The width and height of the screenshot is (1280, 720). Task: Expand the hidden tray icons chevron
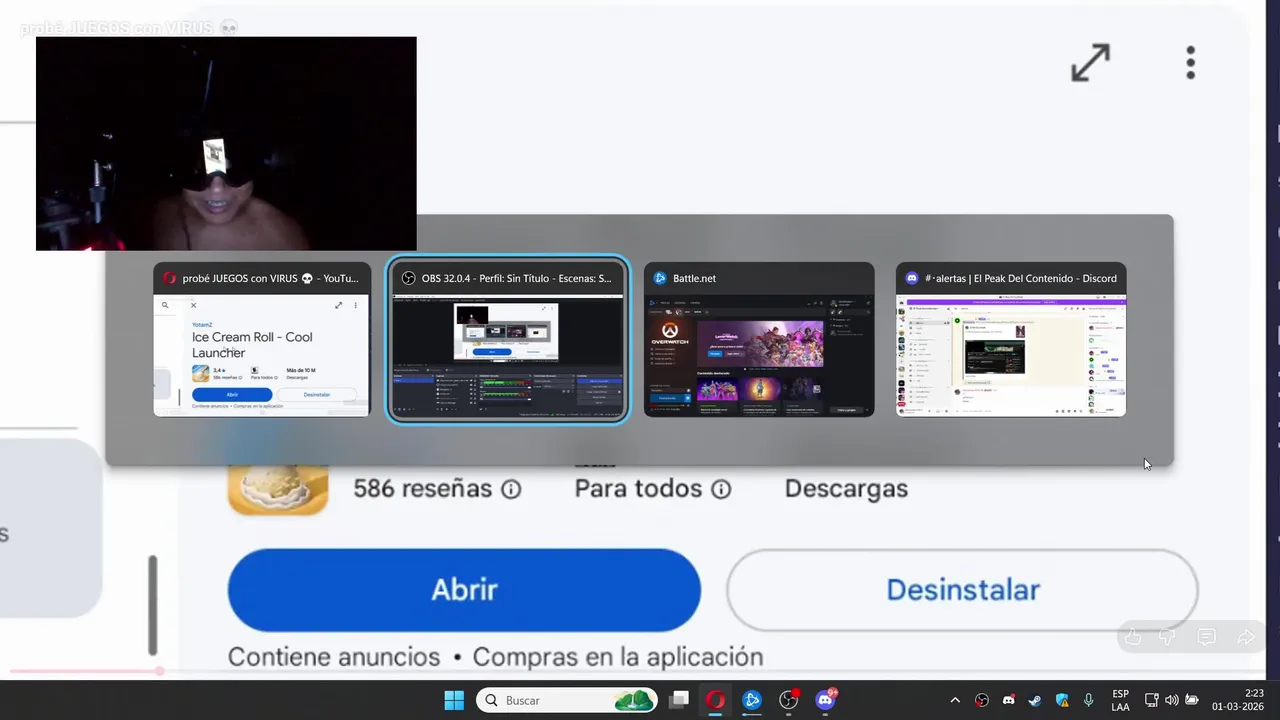click(x=955, y=700)
